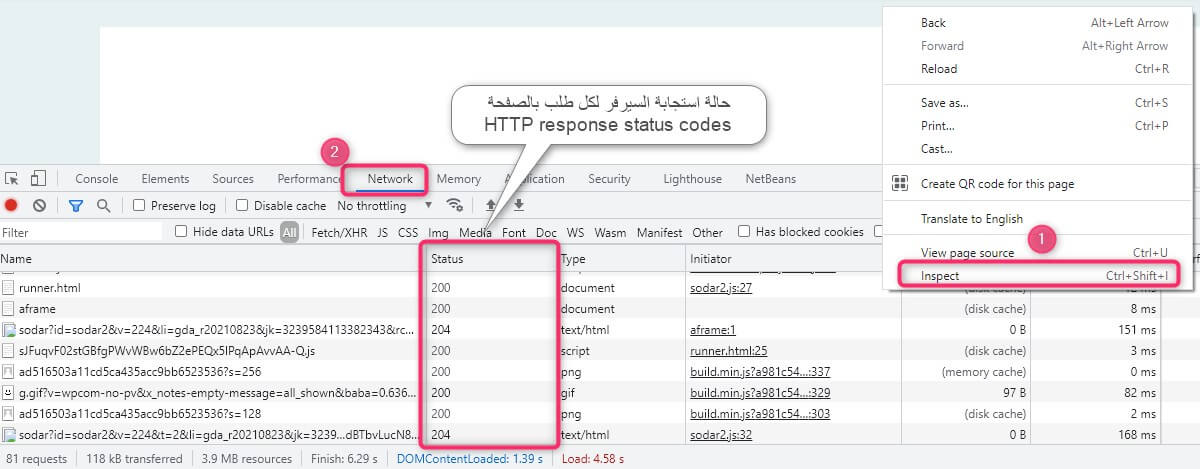Click the image icon beside ad516503...?s=256

tap(9, 372)
